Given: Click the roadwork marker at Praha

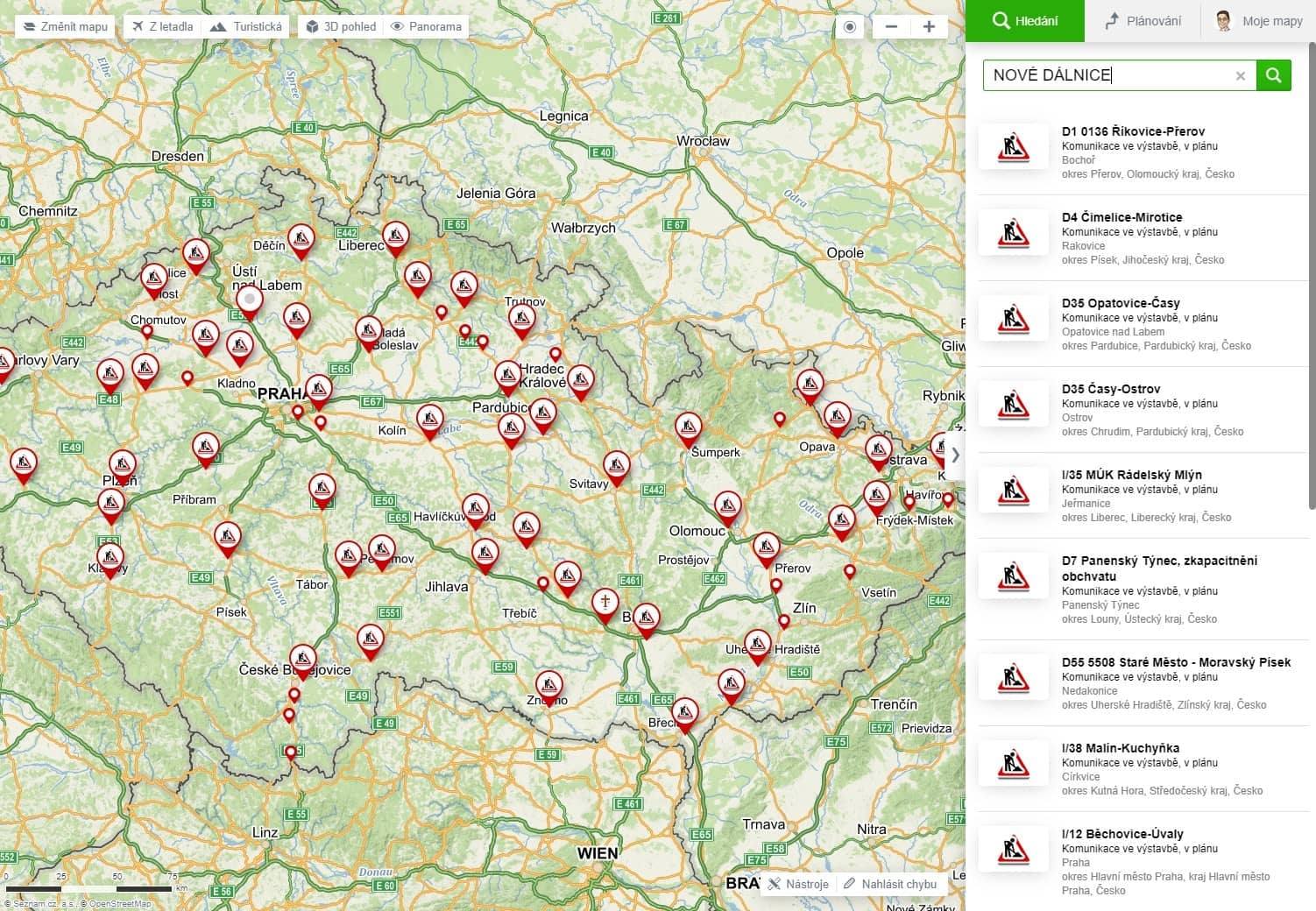Looking at the screenshot, I should (x=318, y=391).
